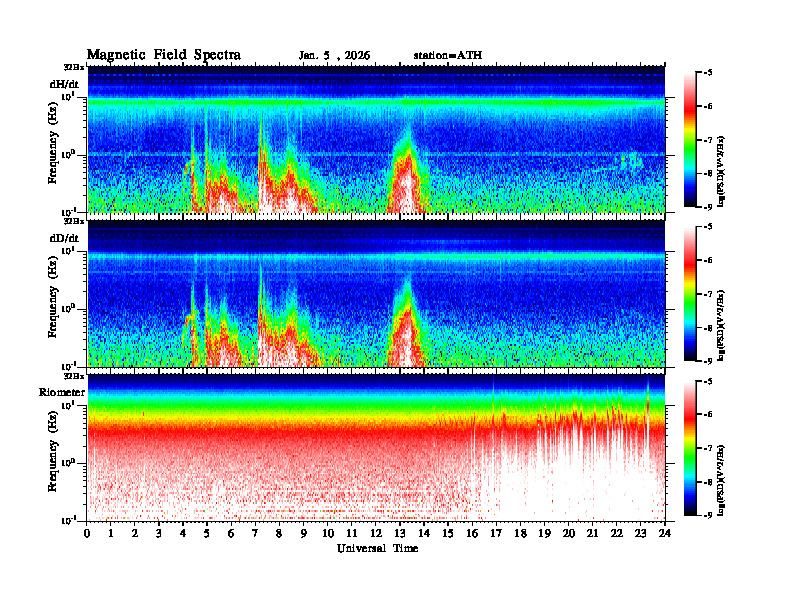Click the "Universal Time" axis title

coord(377,548)
